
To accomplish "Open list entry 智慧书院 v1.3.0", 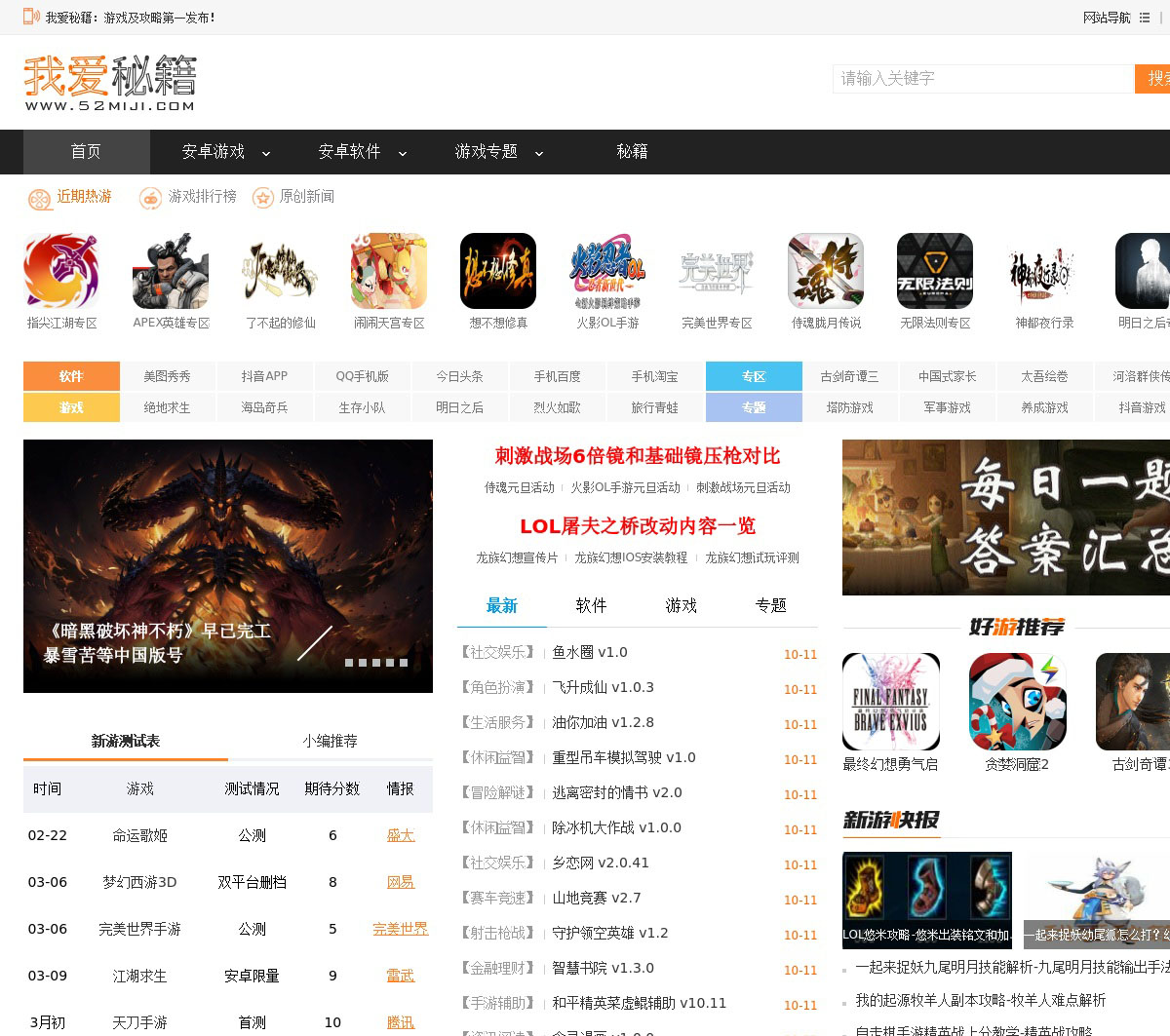I will [x=604, y=968].
